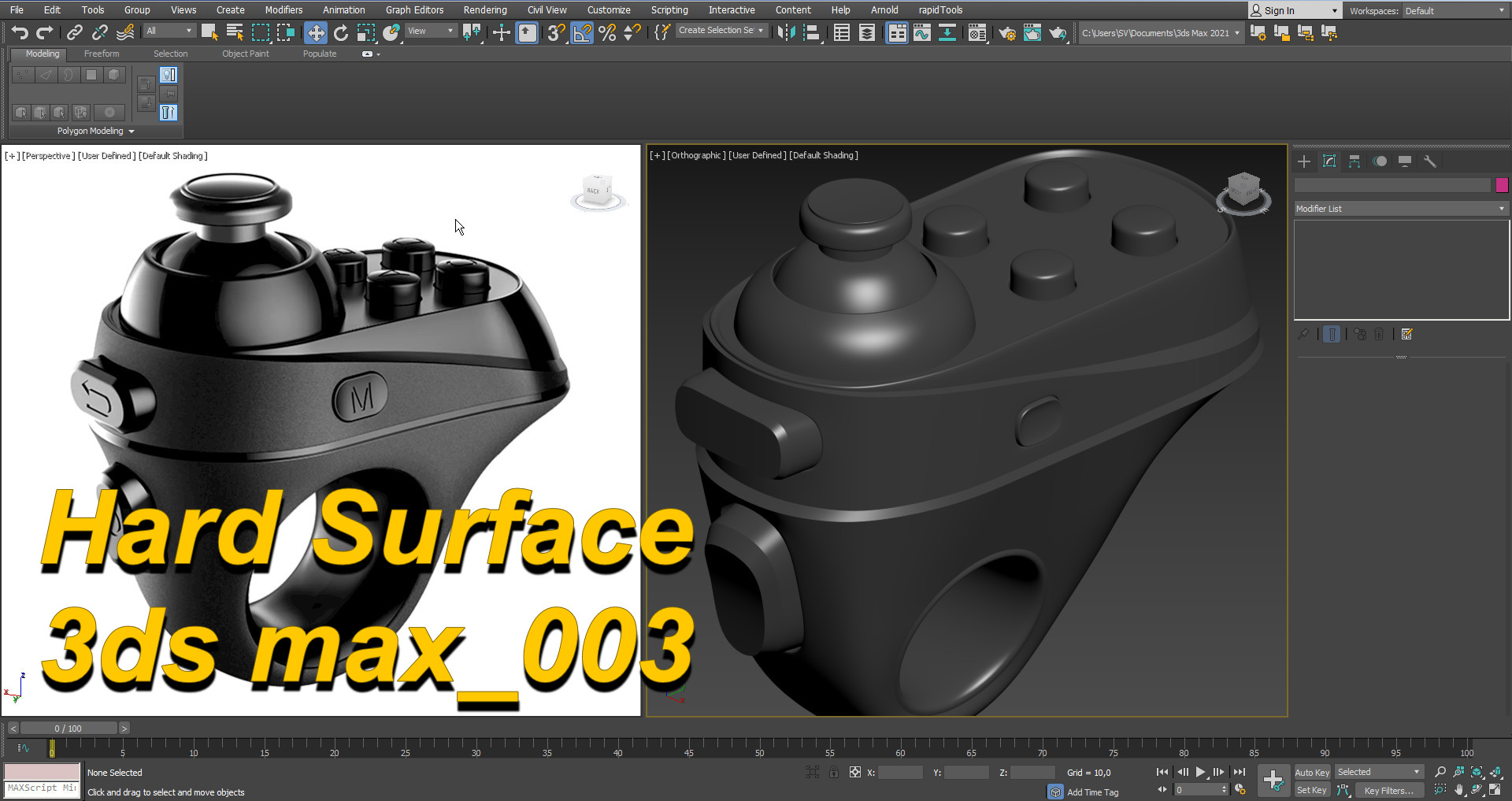Expand the Create Selection Set dropdown
Screen dimensions: 1512x801
click(721, 30)
